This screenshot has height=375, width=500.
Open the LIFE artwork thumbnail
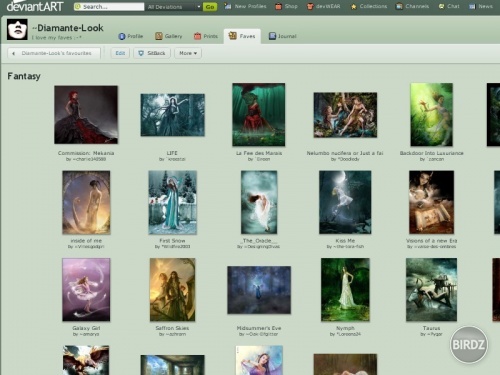173,115
